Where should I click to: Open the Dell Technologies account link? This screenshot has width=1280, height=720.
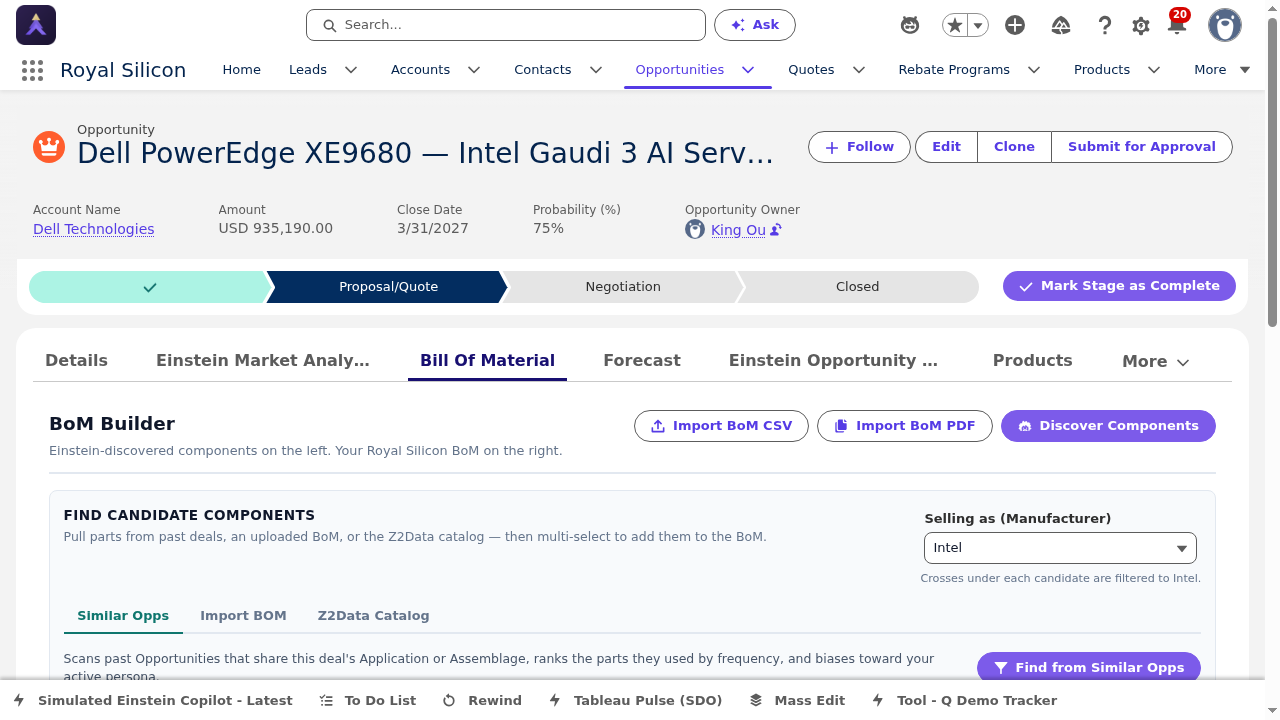click(x=94, y=229)
